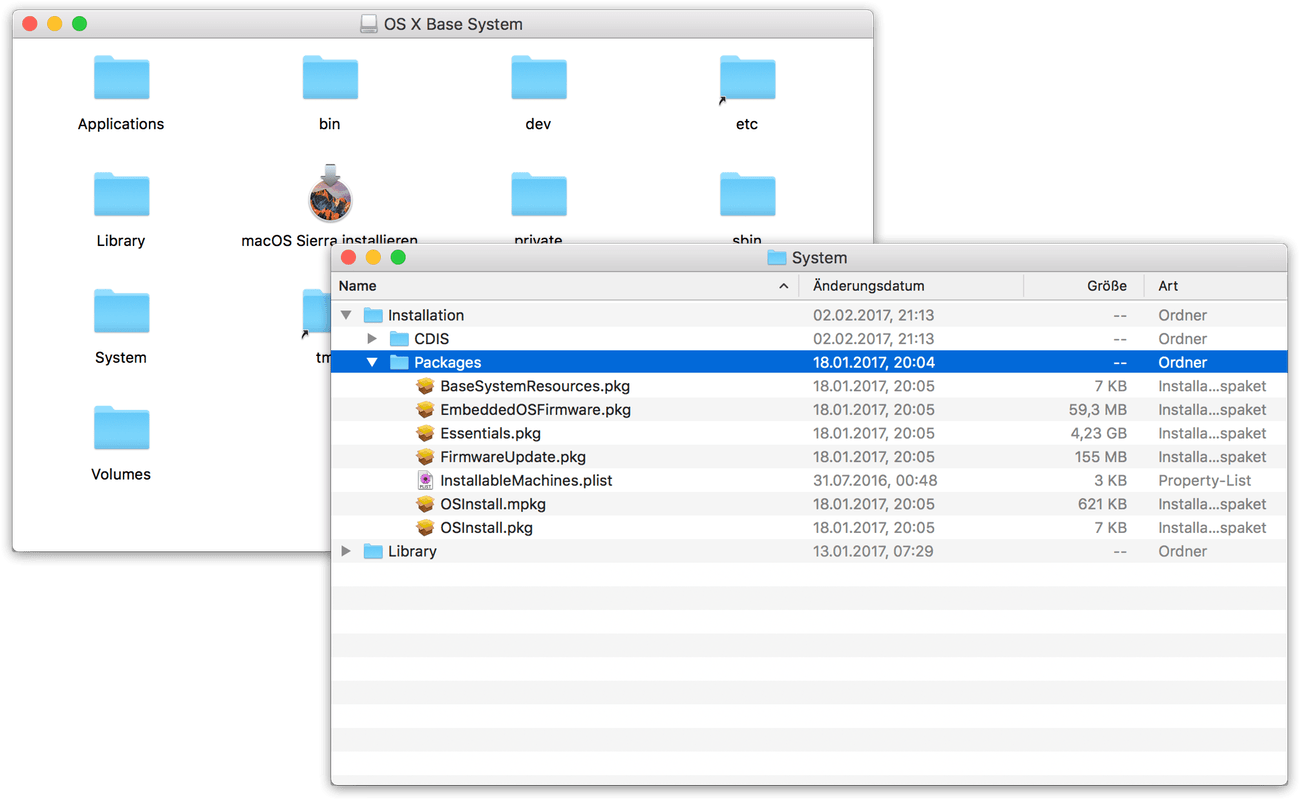1300x800 pixels.
Task: Close the OS X Base System window
Action: click(30, 24)
